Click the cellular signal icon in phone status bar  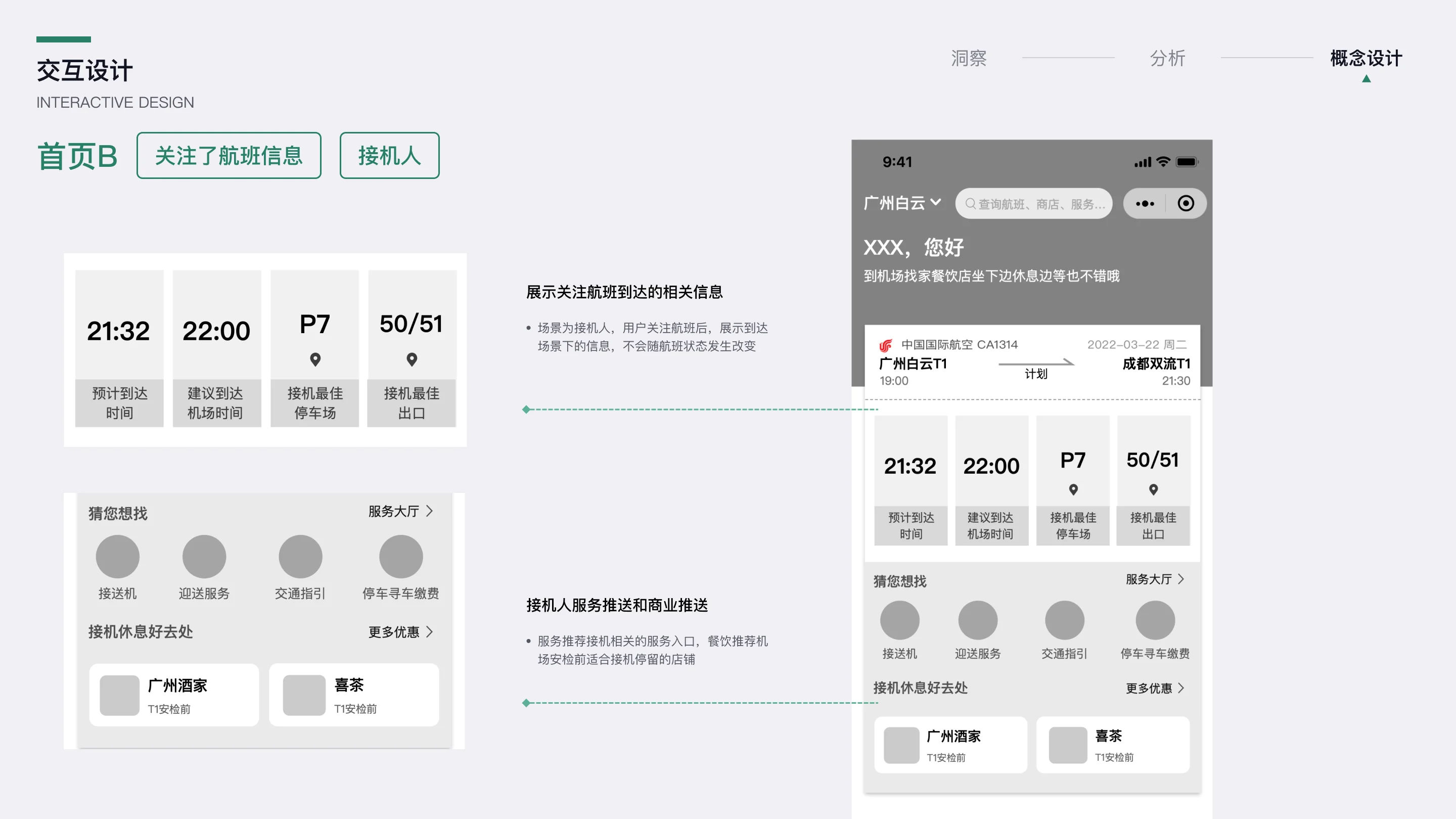1143,162
